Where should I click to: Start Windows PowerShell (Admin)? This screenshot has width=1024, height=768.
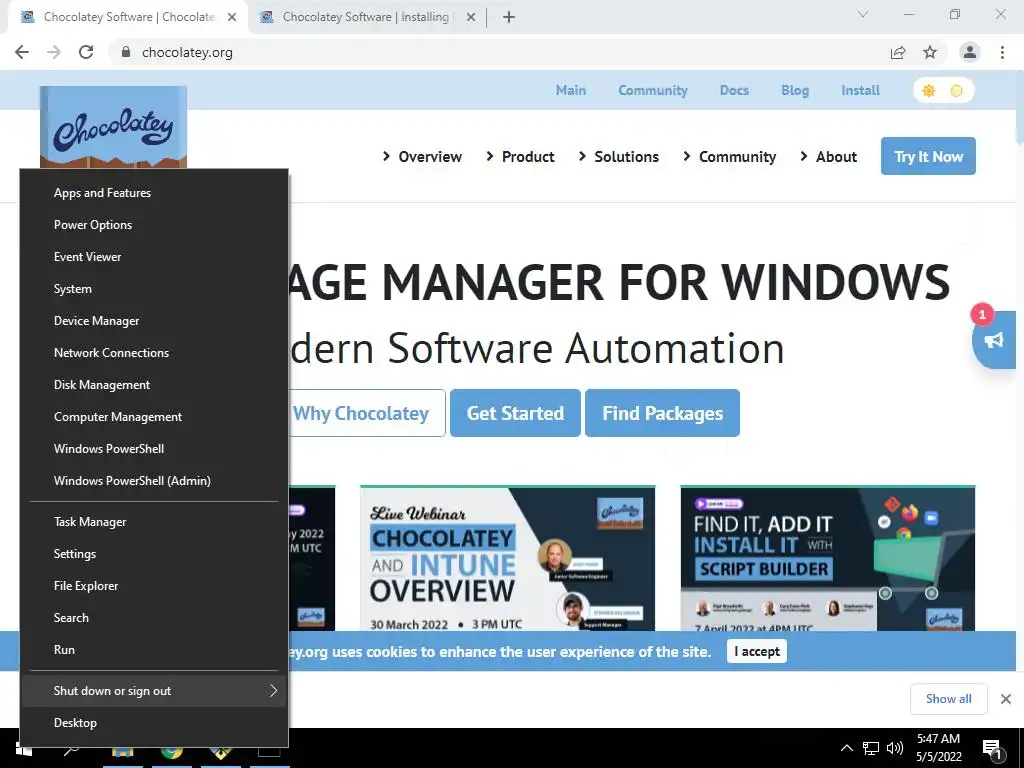point(155,481)
